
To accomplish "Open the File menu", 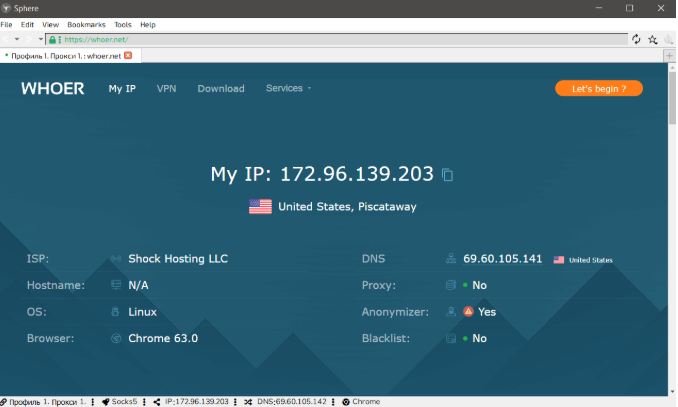I will pos(6,25).
